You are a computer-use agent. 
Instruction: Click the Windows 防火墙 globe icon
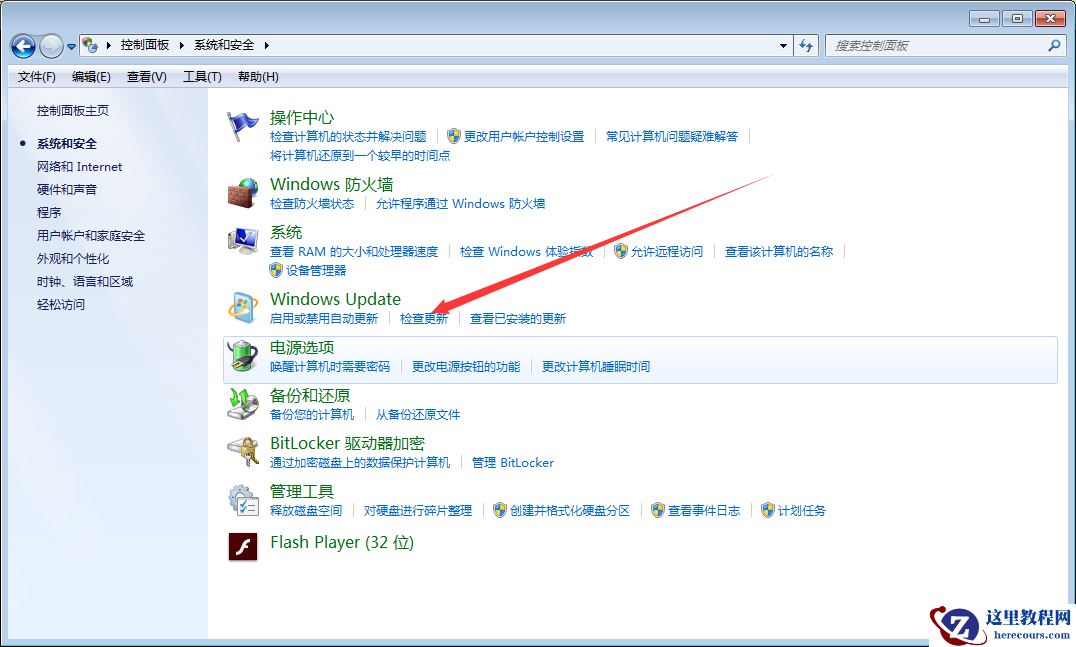pos(242,192)
